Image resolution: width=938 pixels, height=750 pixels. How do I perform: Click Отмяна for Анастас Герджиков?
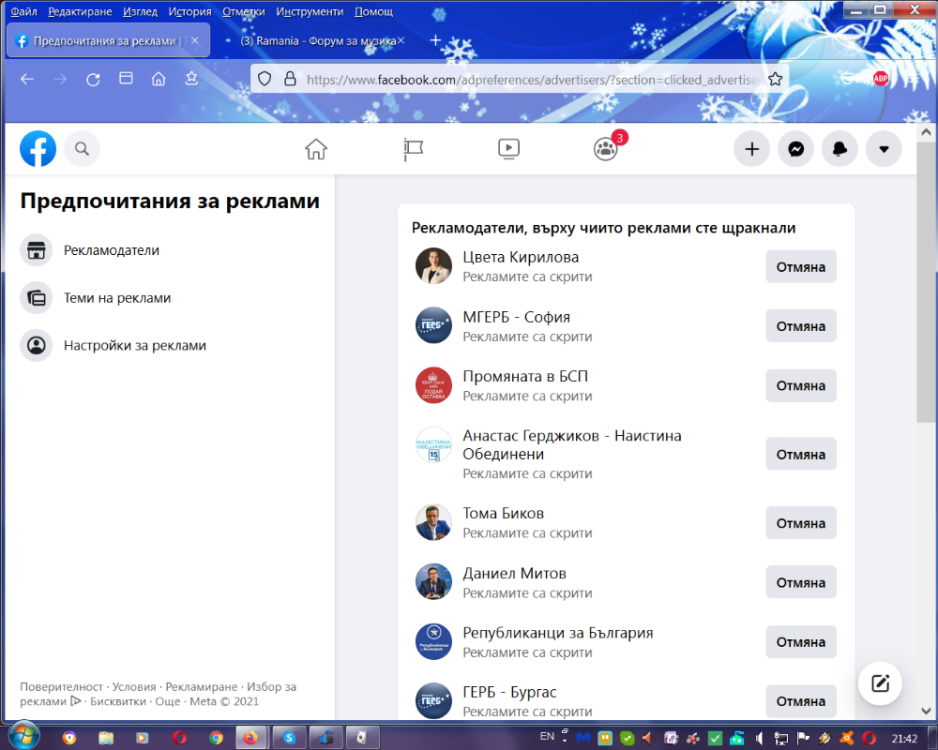point(800,454)
